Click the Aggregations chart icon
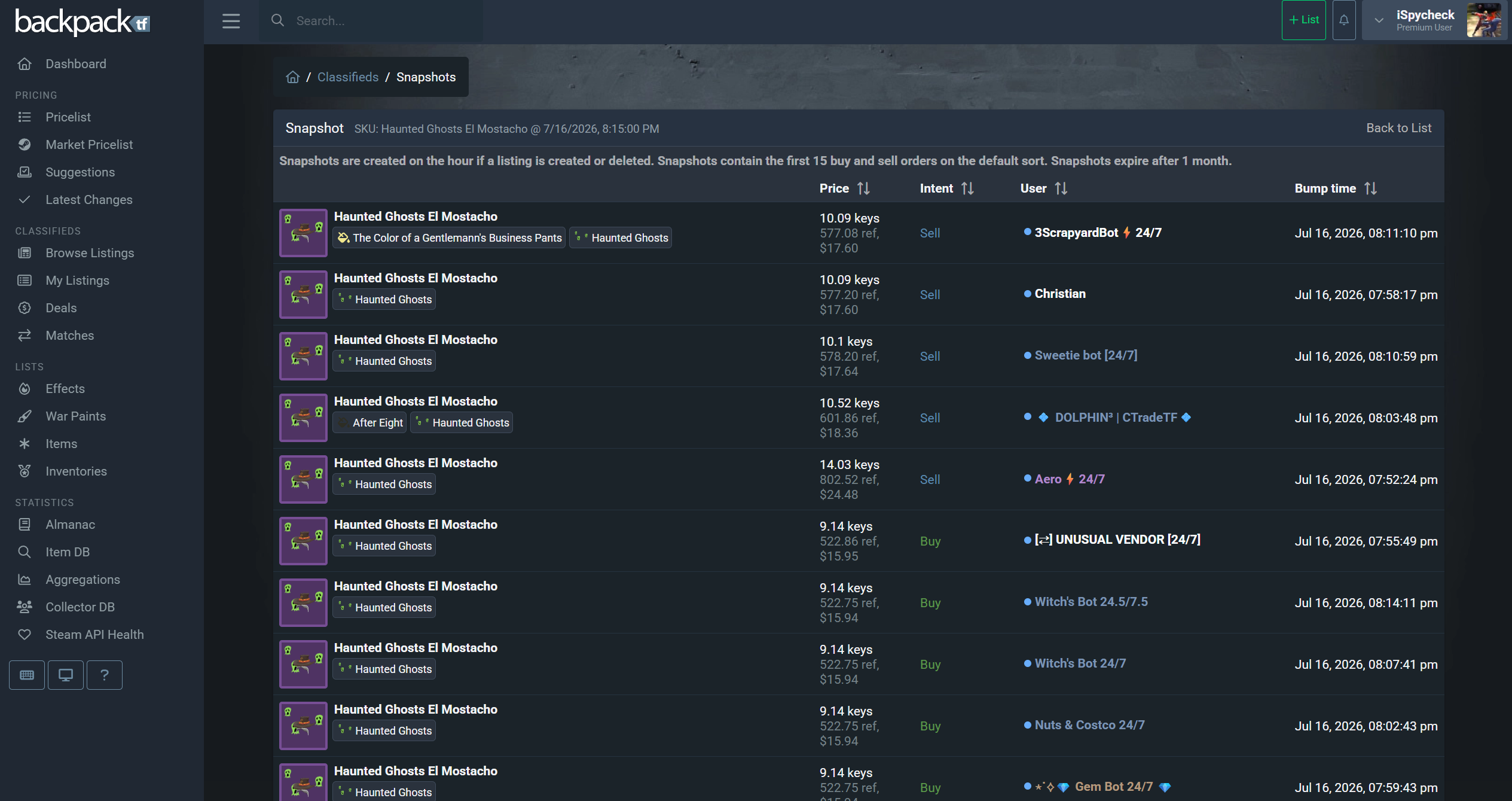The height and width of the screenshot is (801, 1512). pos(25,580)
